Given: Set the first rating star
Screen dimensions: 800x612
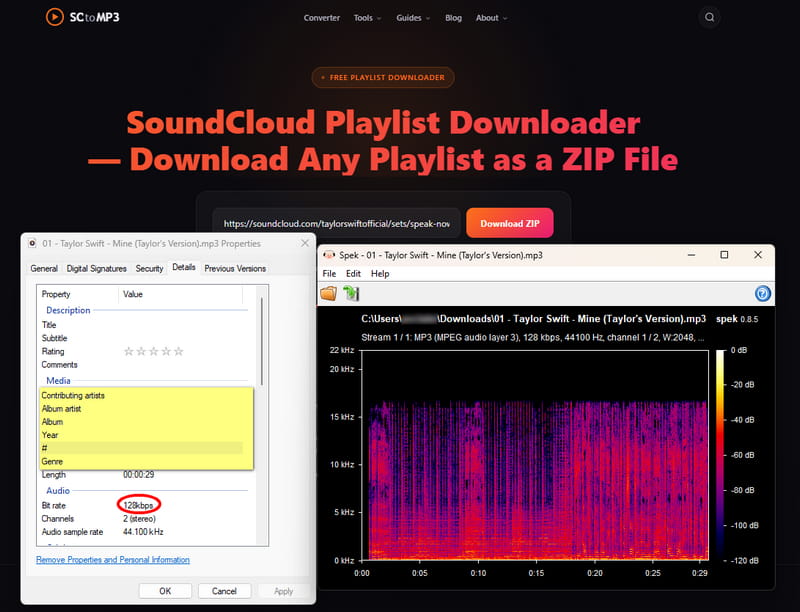Looking at the screenshot, I should point(129,351).
